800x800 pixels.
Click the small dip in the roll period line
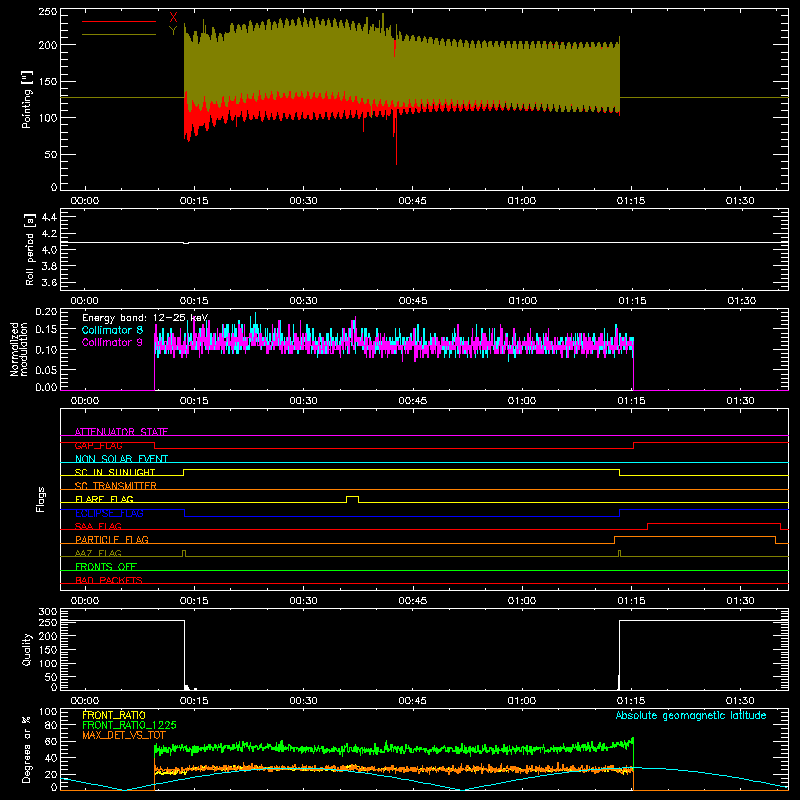click(186, 243)
